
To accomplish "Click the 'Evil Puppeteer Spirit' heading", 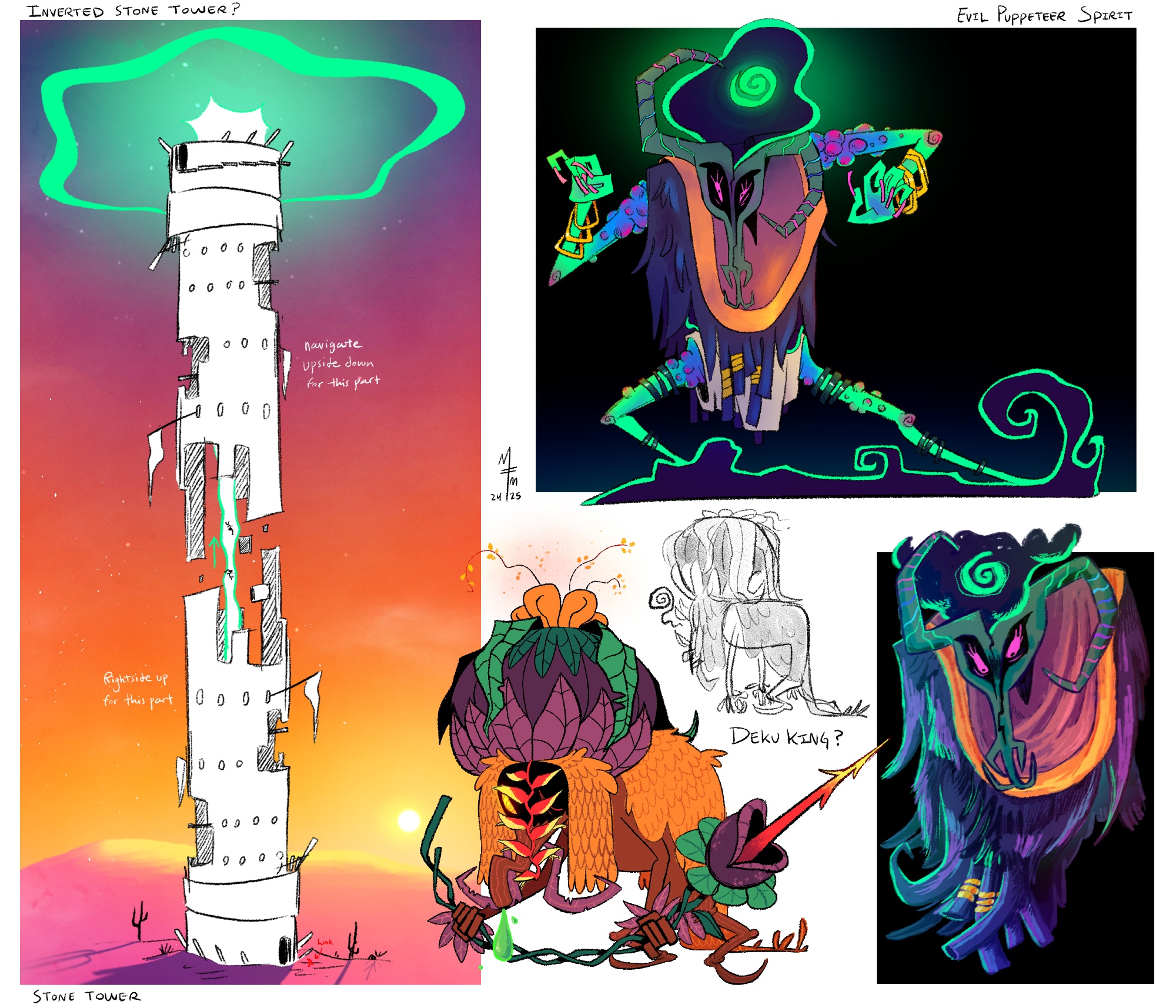I will (x=1044, y=15).
